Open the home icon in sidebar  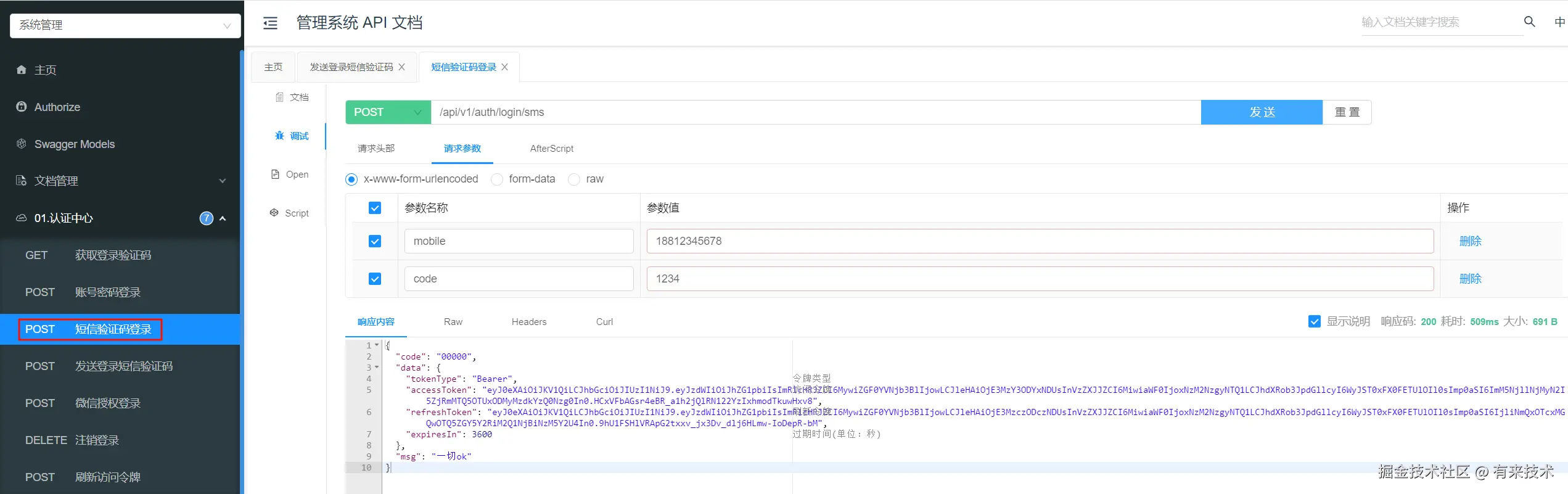click(x=22, y=70)
